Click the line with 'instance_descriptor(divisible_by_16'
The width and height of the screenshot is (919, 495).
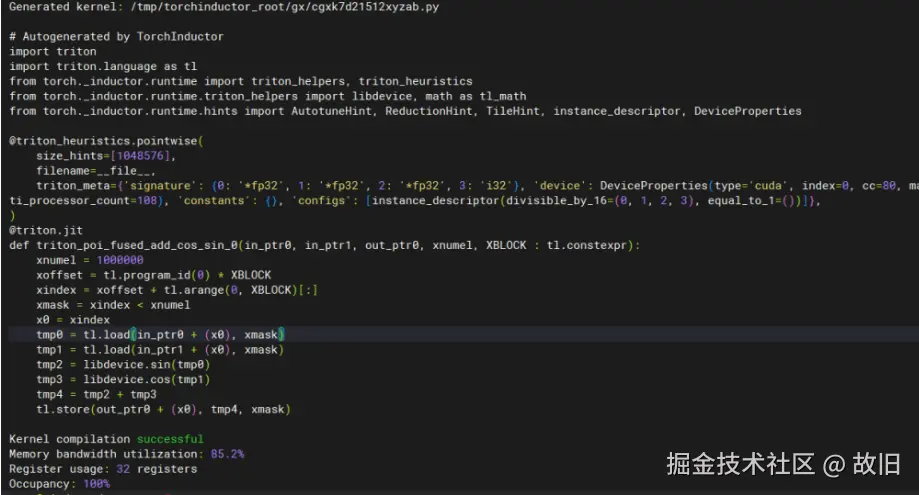[x=415, y=201]
